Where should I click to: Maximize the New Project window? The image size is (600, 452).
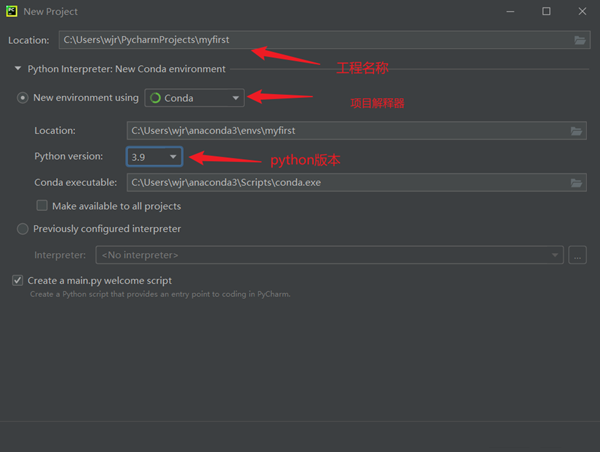coord(546,11)
